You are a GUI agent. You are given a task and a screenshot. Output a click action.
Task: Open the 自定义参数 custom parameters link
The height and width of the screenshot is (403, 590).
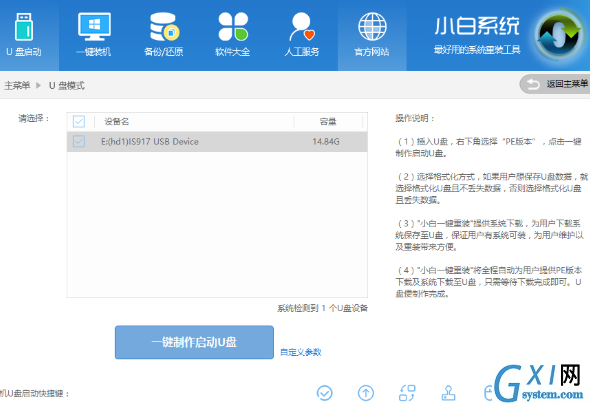(x=301, y=352)
